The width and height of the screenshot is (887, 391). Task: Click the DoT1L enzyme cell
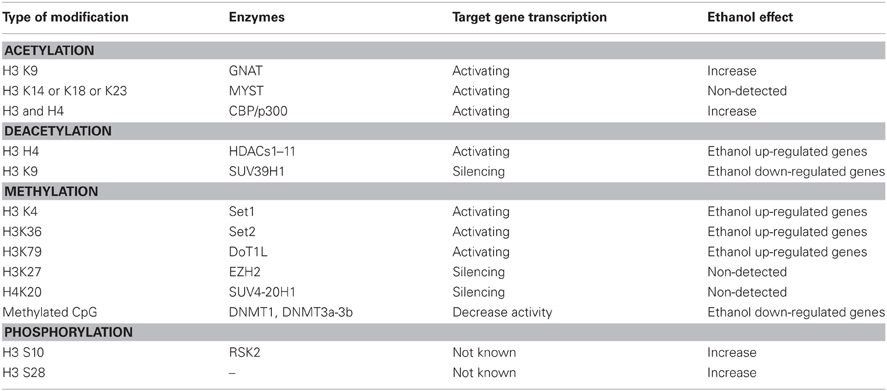pyautogui.click(x=245, y=252)
